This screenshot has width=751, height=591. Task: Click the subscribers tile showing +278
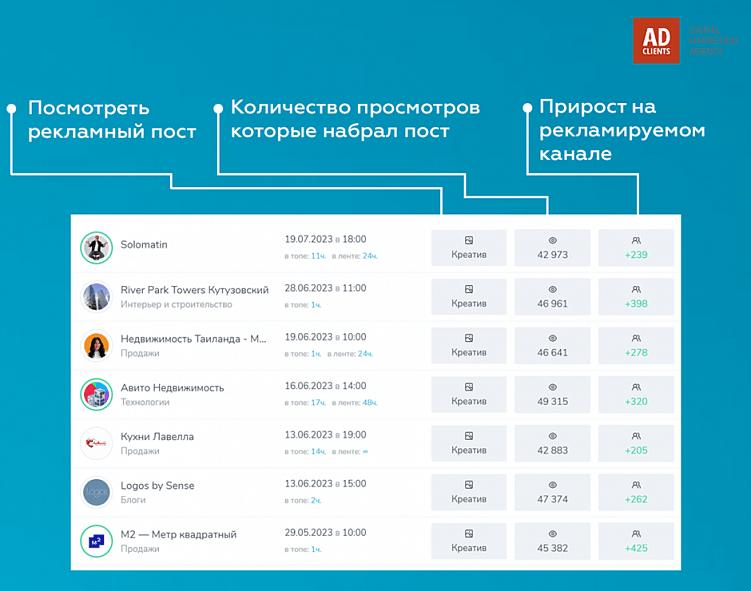click(x=636, y=345)
